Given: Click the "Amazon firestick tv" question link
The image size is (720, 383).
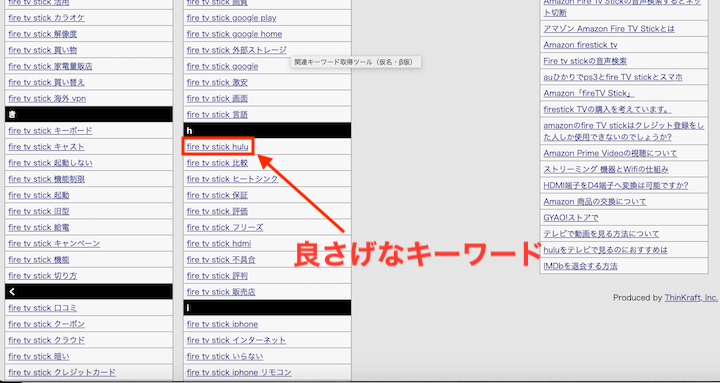Looking at the screenshot, I should pos(580,45).
